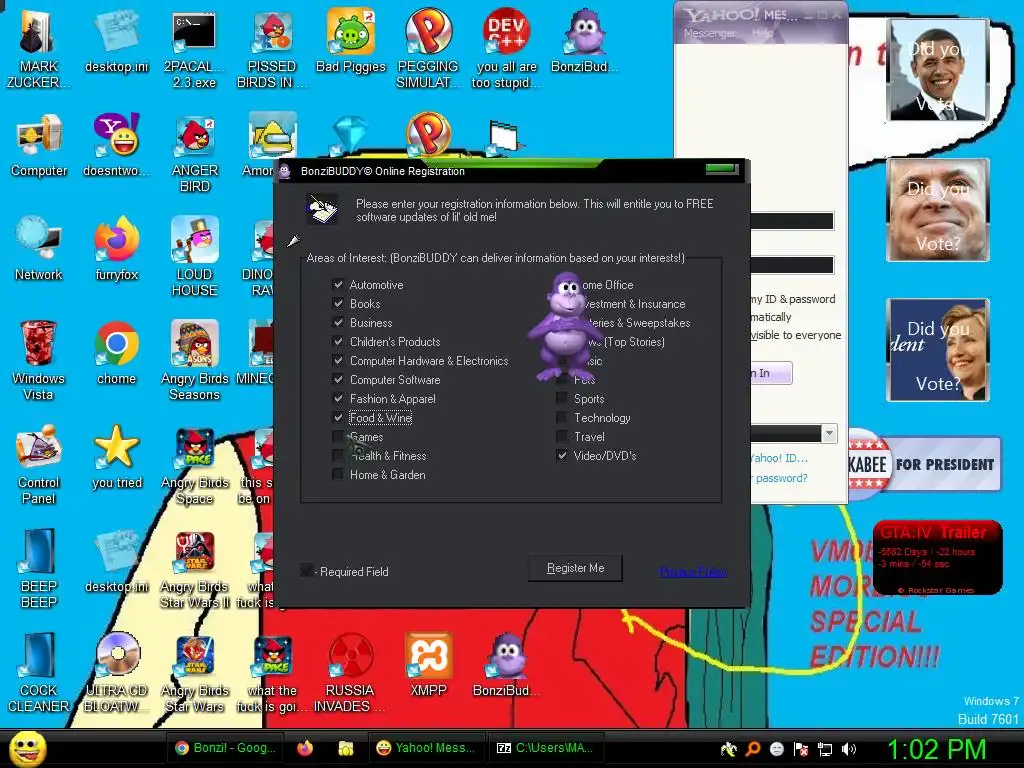1024x768 pixels.
Task: Click the Register Me button
Action: tap(575, 568)
